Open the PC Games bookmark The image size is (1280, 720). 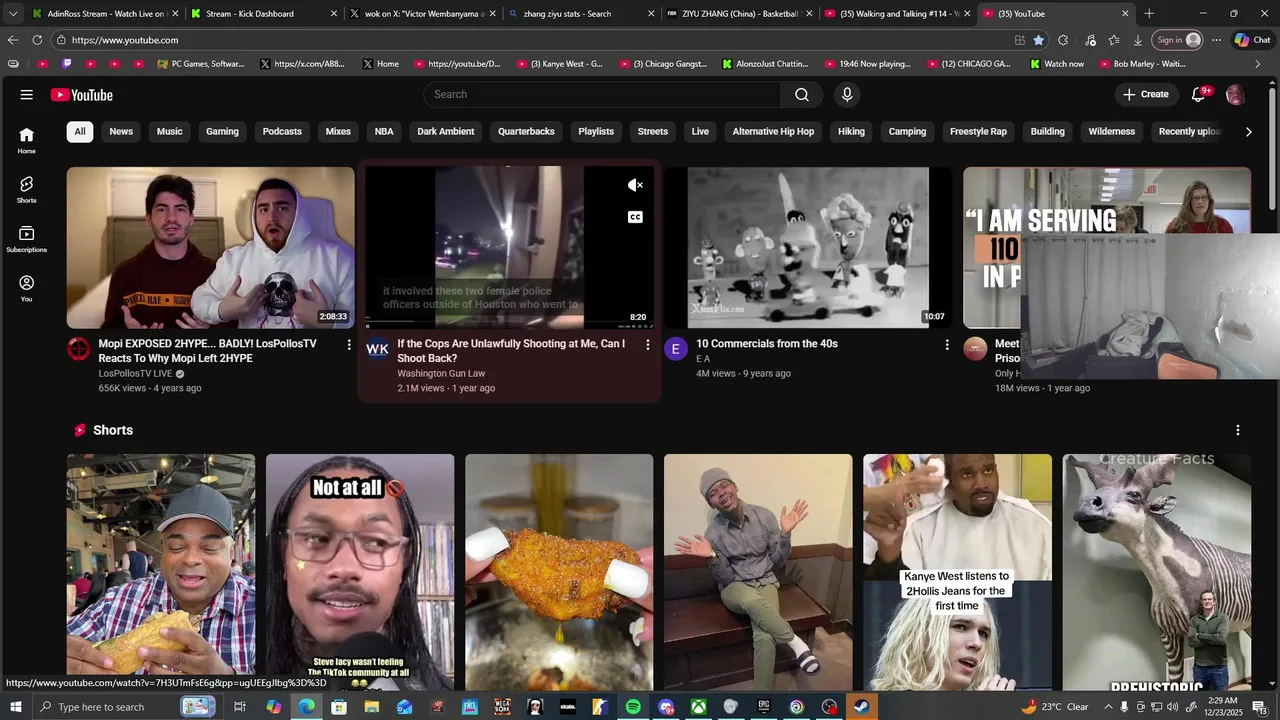[x=202, y=64]
